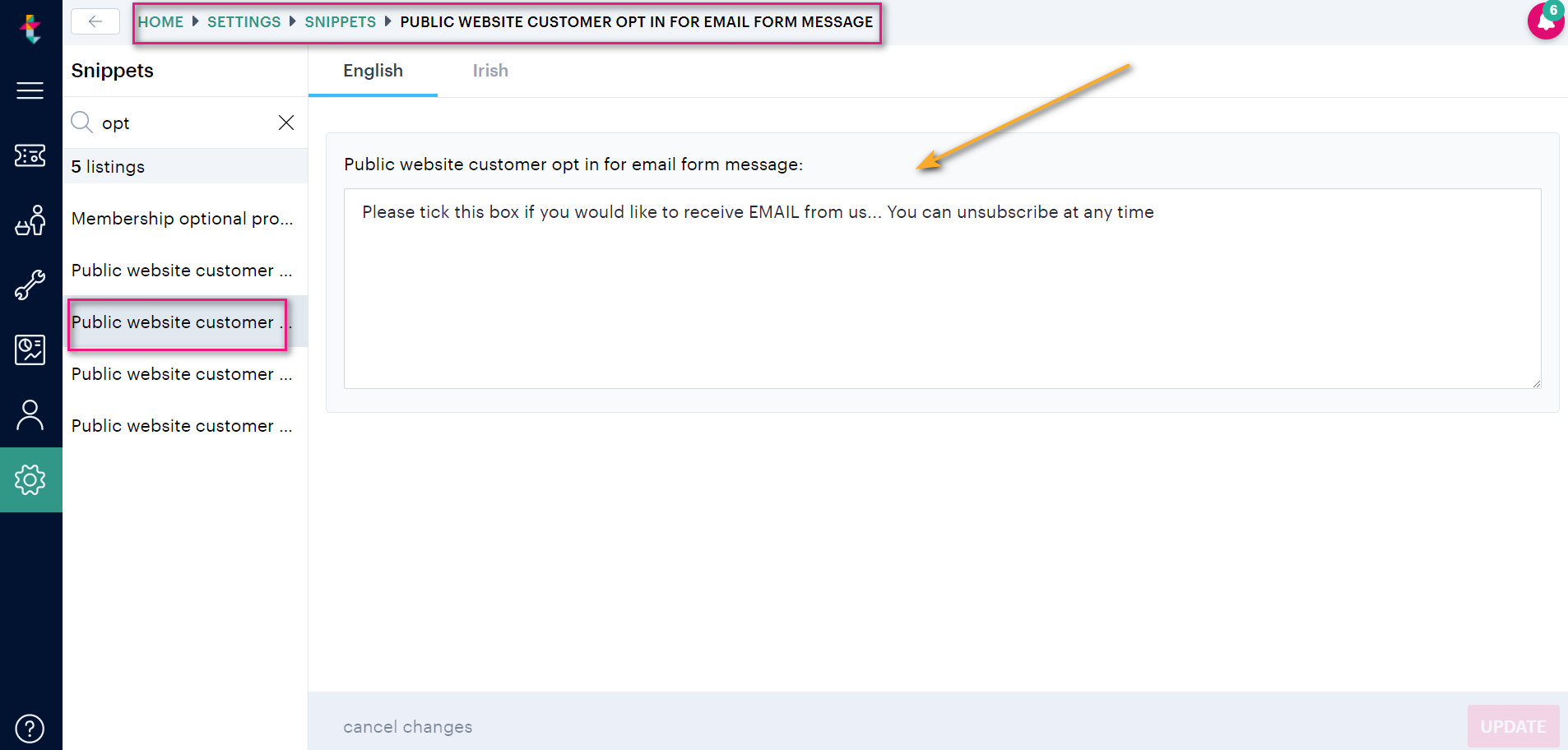Click into the opt-in message text area

943,289
